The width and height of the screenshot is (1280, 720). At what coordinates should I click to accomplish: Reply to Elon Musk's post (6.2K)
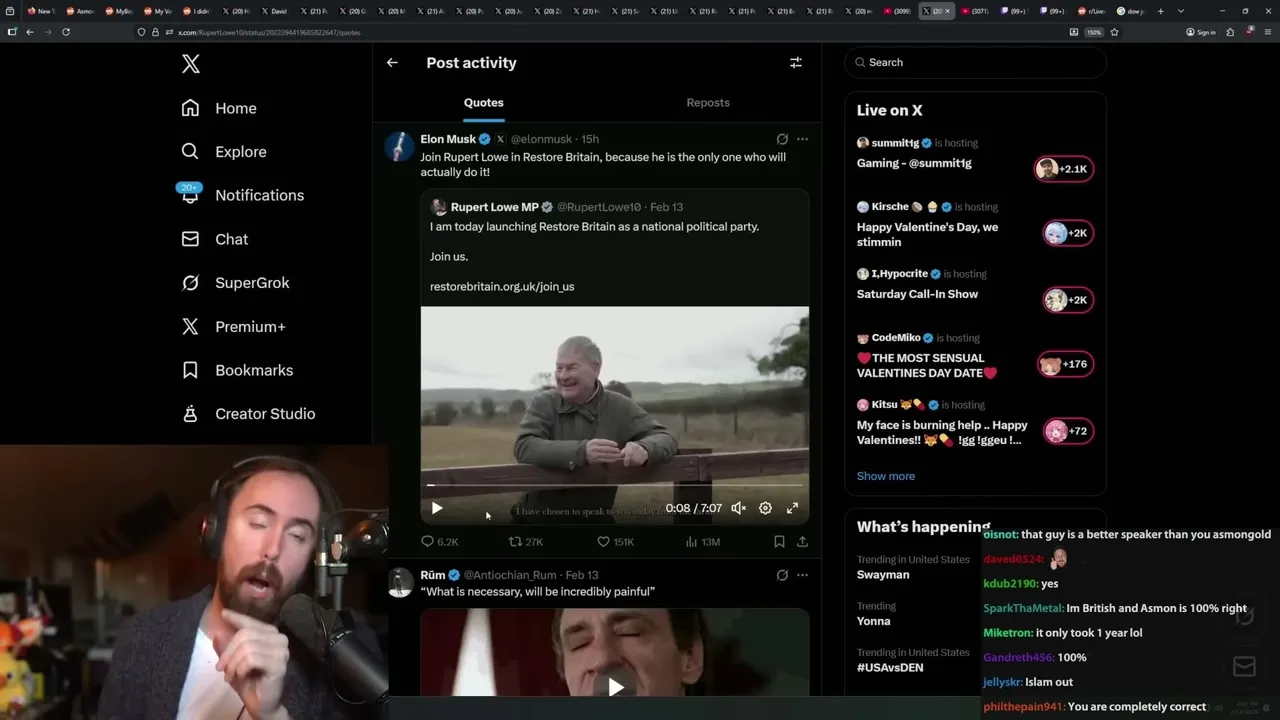pos(439,542)
